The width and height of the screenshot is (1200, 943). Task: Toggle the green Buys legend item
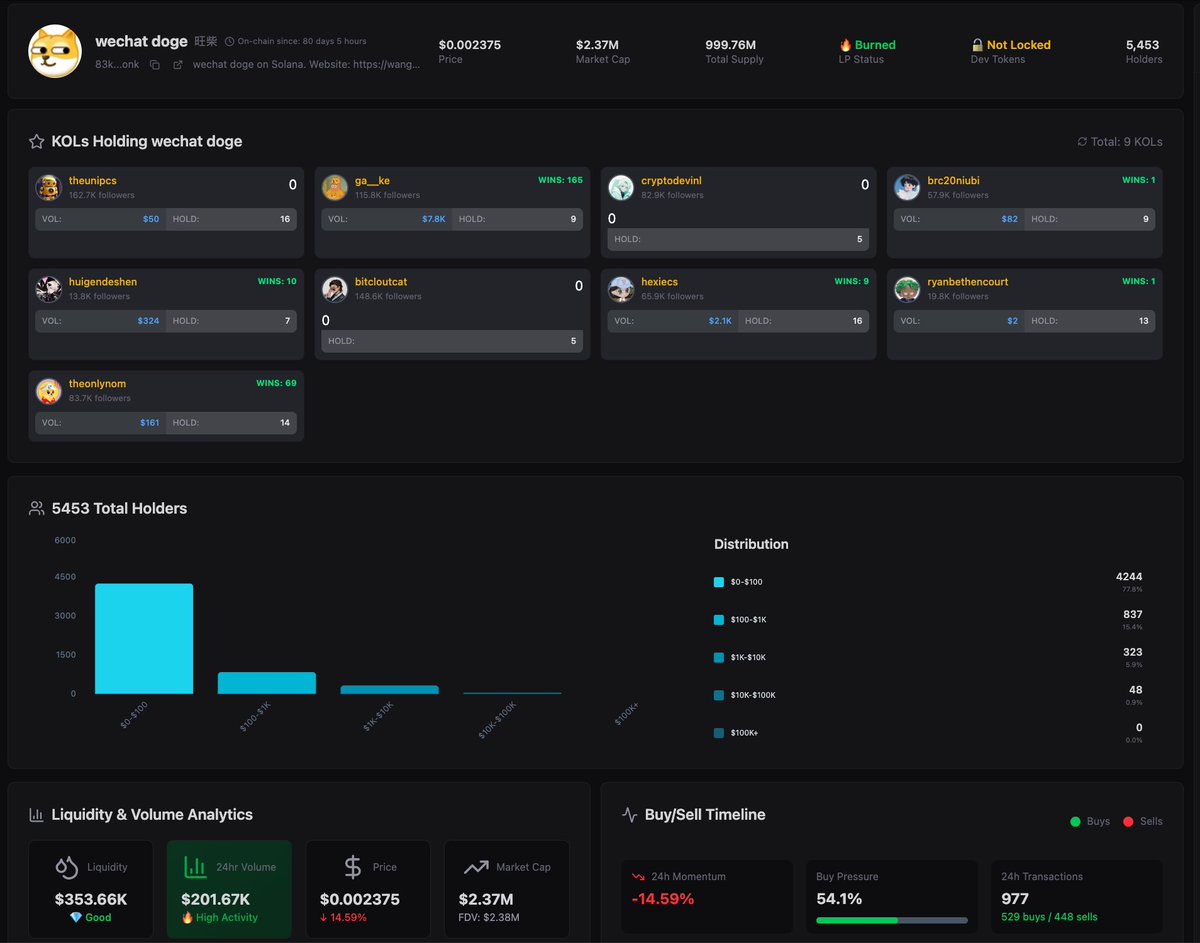[1090, 821]
